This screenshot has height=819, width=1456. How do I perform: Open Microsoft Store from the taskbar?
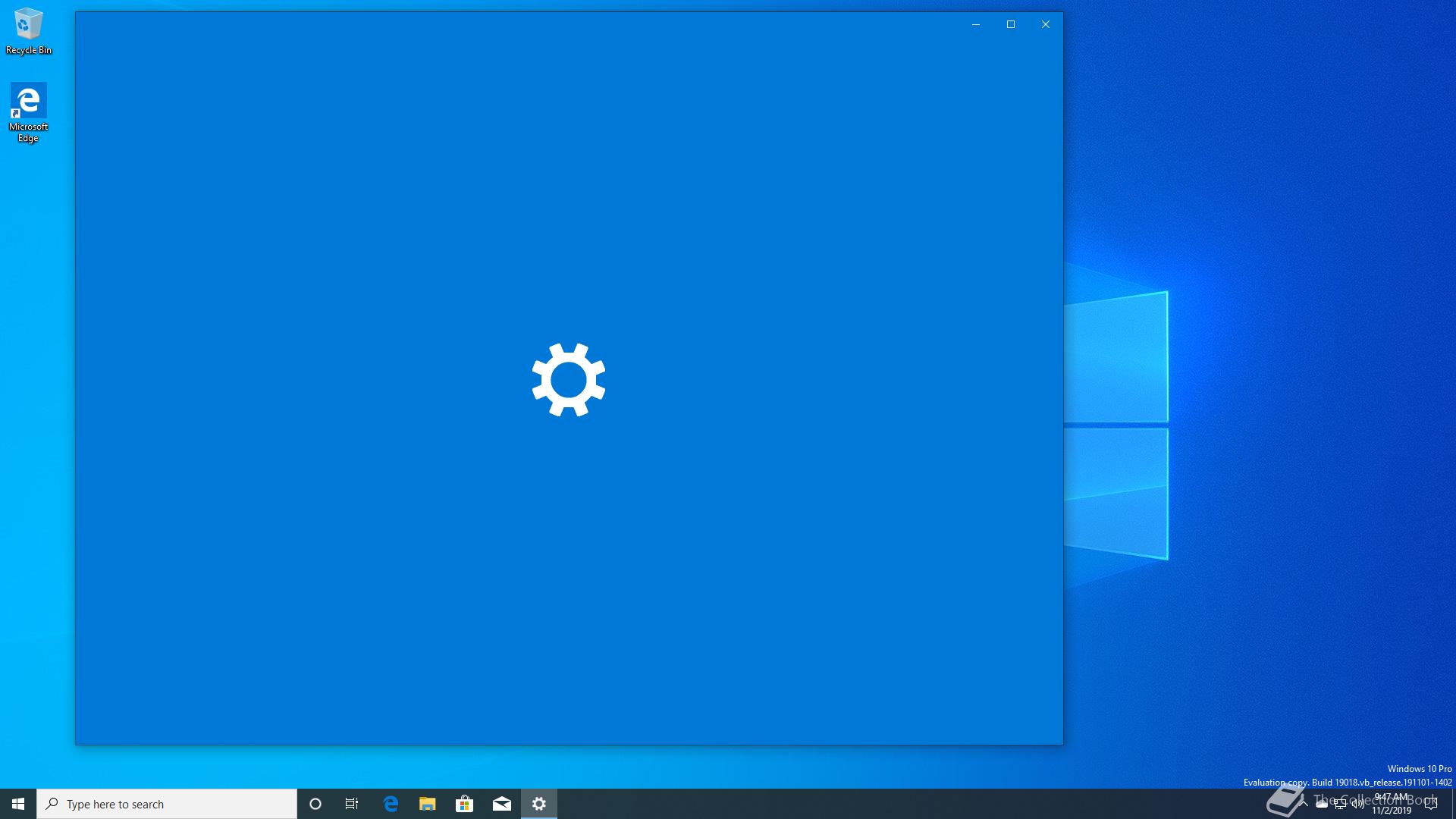pyautogui.click(x=464, y=804)
